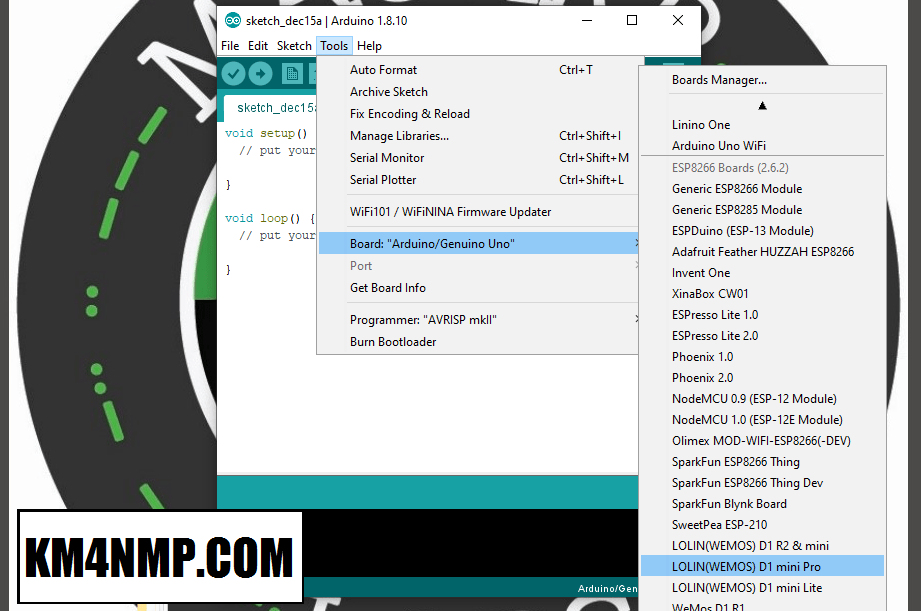Click the New sketch document icon
921x611 pixels.
click(x=292, y=73)
